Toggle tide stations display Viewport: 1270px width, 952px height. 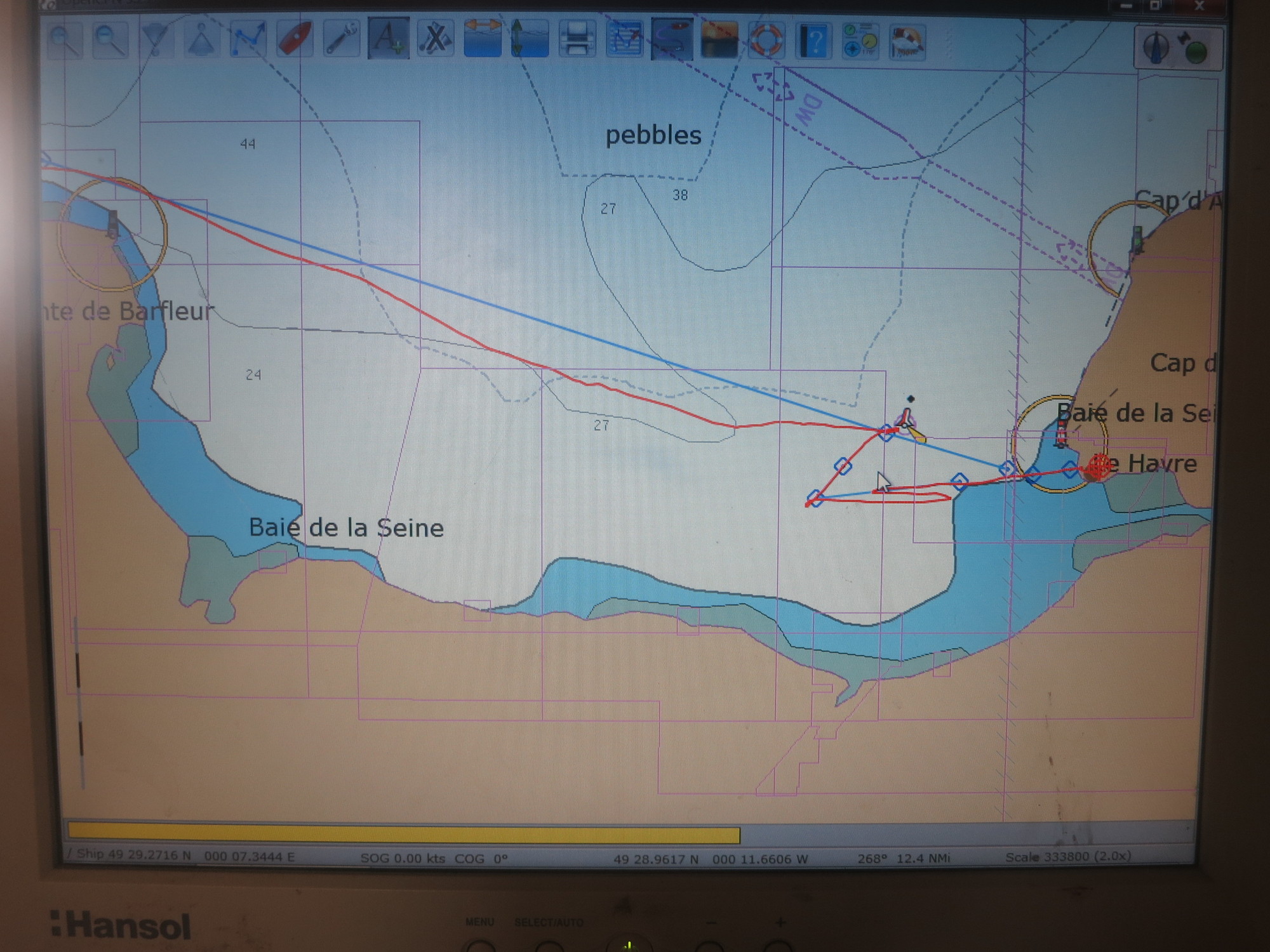coord(530,39)
